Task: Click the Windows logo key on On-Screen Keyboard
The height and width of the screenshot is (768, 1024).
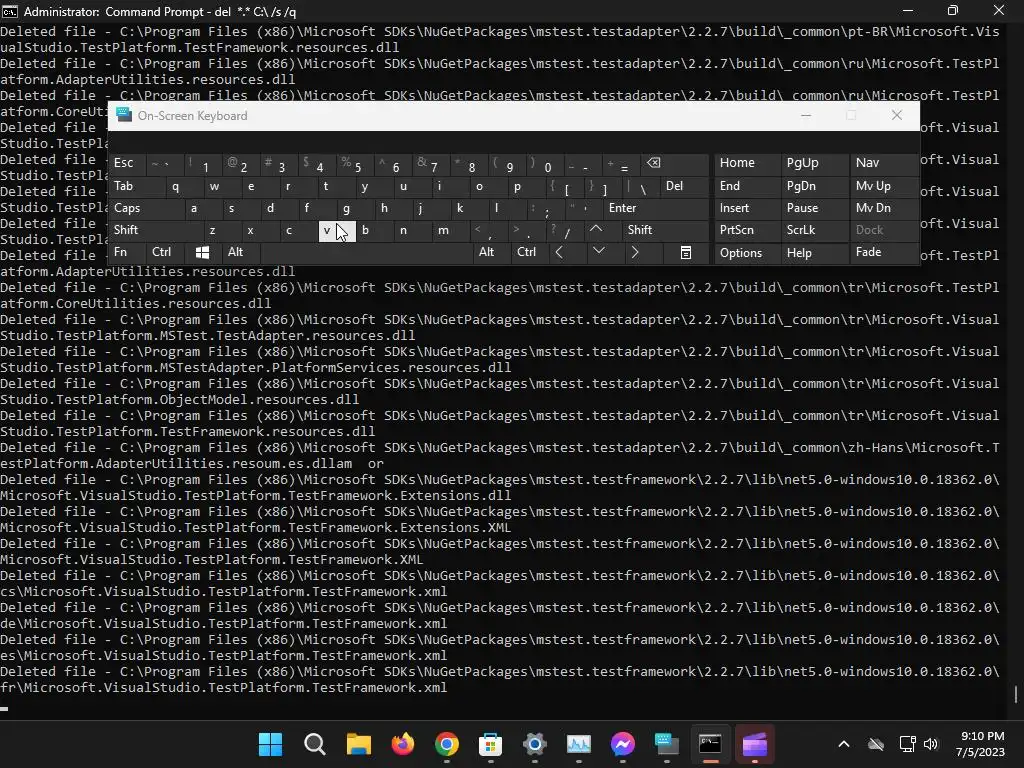Action: click(x=202, y=252)
